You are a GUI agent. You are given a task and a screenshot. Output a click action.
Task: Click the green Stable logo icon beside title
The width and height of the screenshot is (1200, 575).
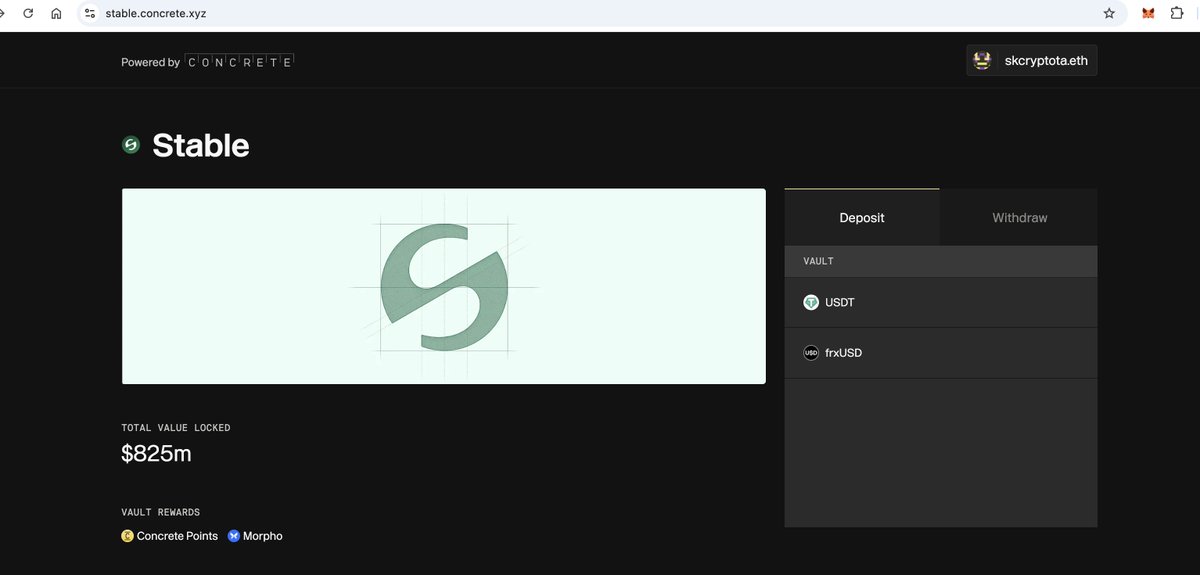pos(130,145)
